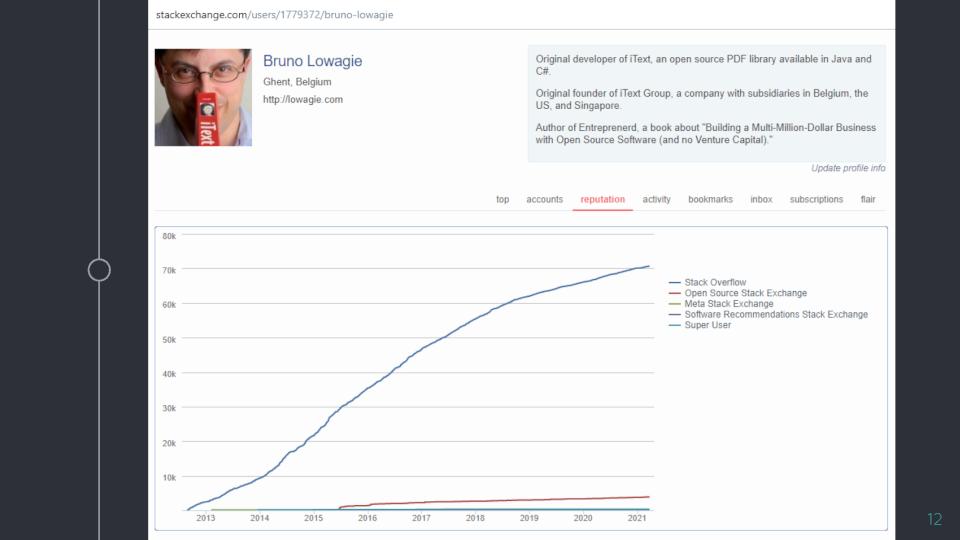This screenshot has height=540, width=960.
Task: Click the 60k y-axis label
Action: pyautogui.click(x=169, y=305)
